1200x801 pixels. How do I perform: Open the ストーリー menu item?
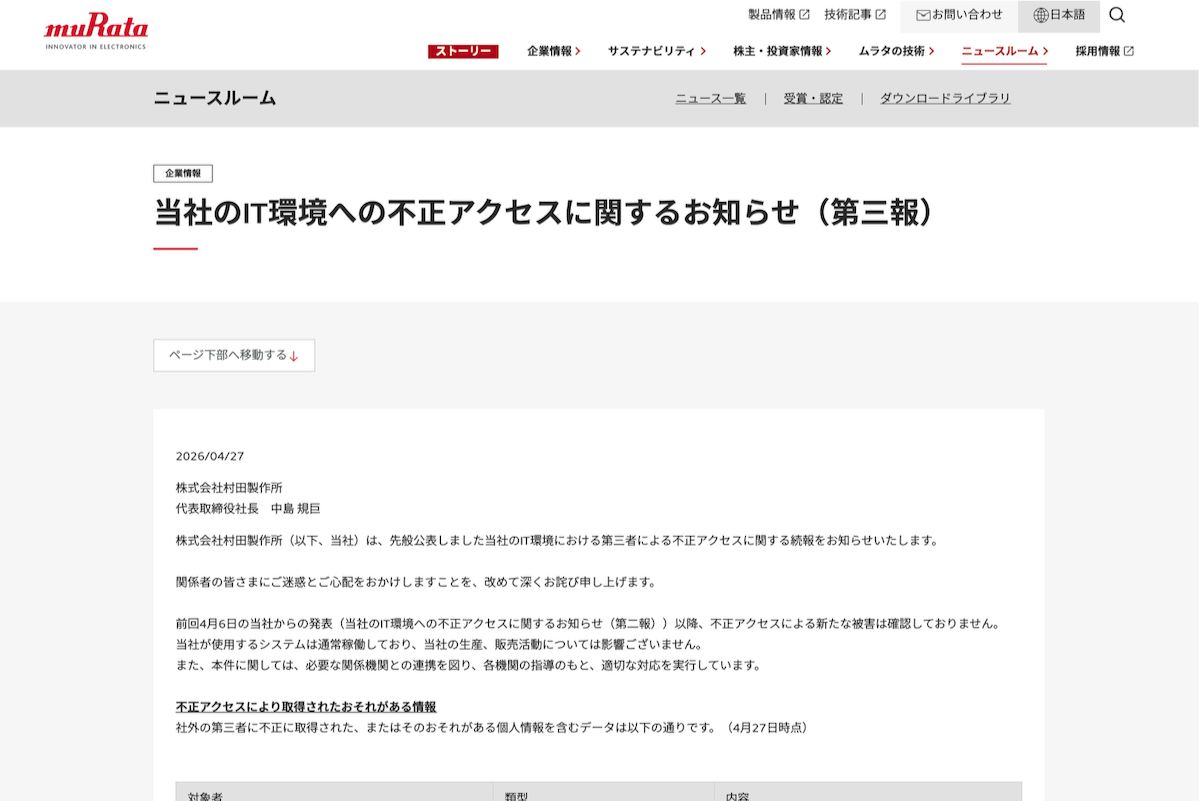(x=463, y=51)
